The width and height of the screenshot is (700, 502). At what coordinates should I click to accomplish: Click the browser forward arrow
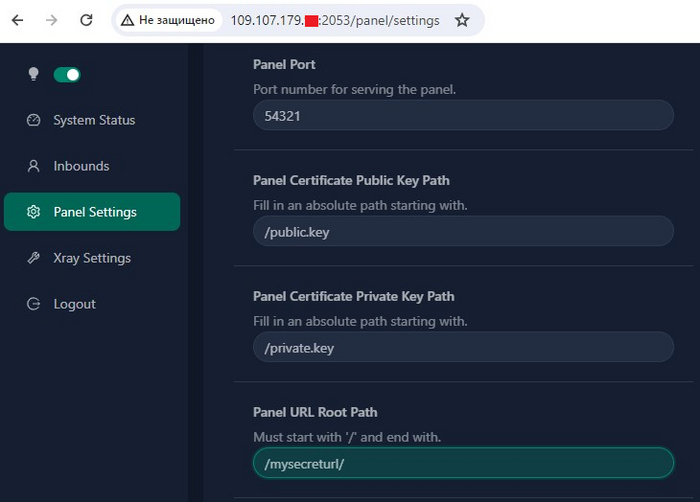pos(52,20)
